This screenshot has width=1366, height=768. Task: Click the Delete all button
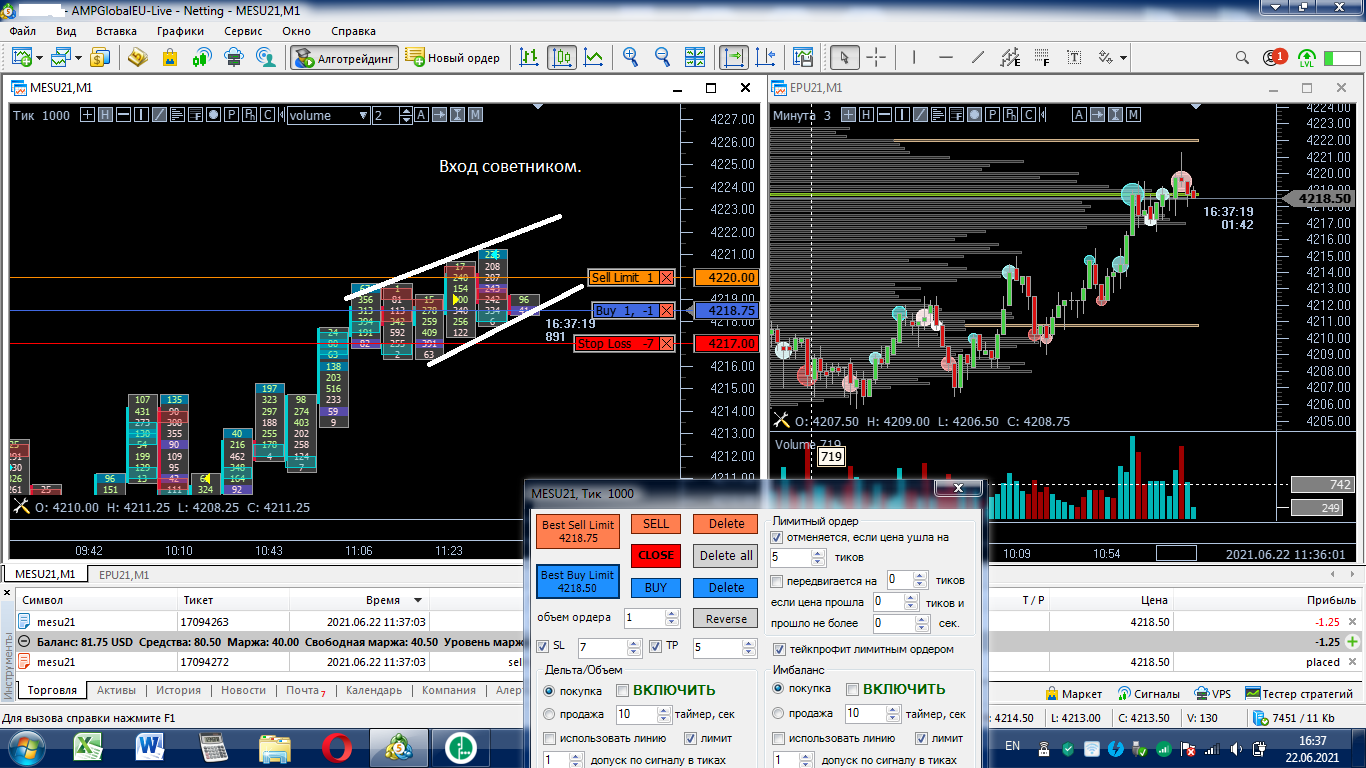click(x=726, y=555)
